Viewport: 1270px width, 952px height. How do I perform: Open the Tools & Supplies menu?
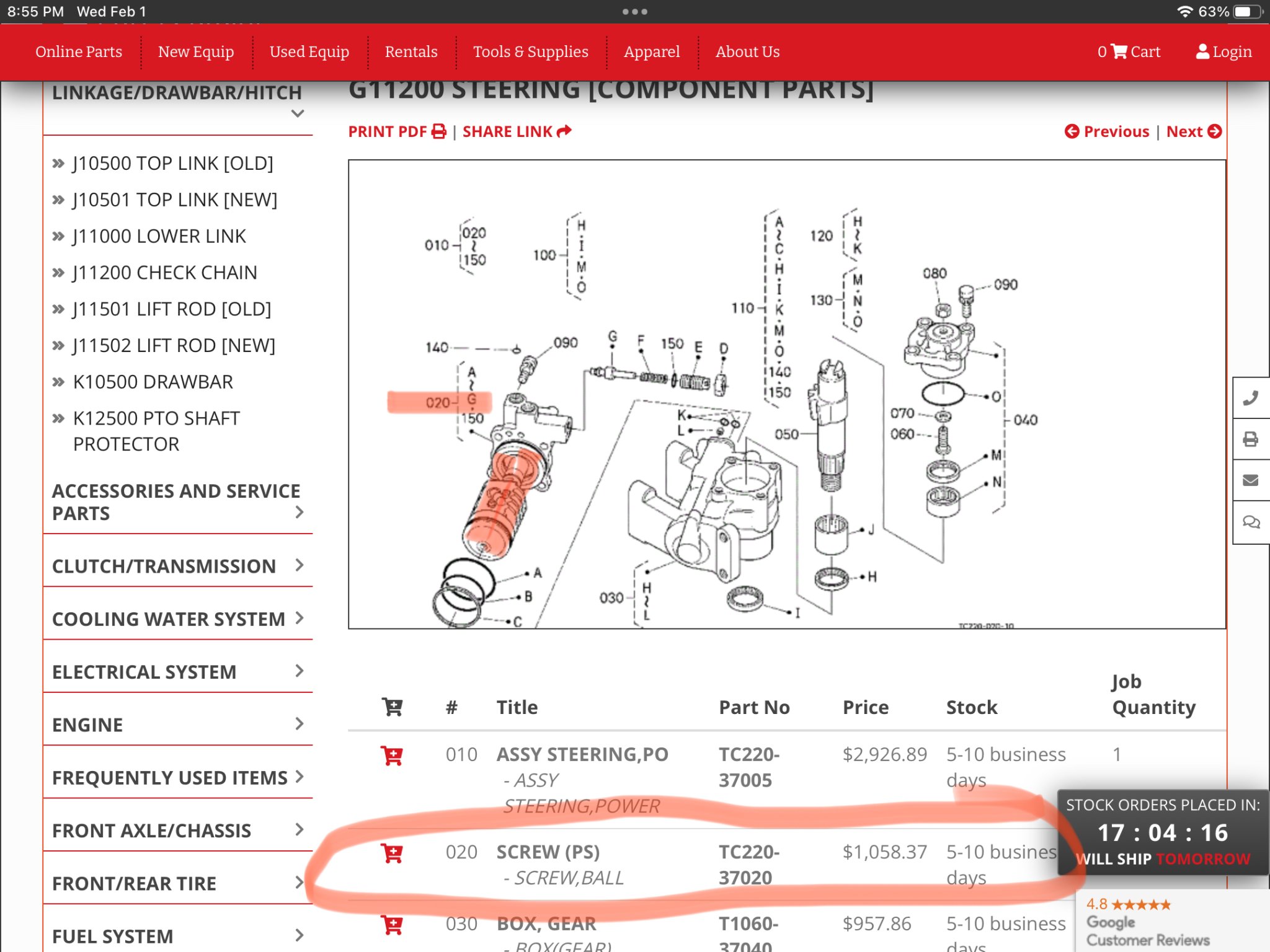coord(530,51)
